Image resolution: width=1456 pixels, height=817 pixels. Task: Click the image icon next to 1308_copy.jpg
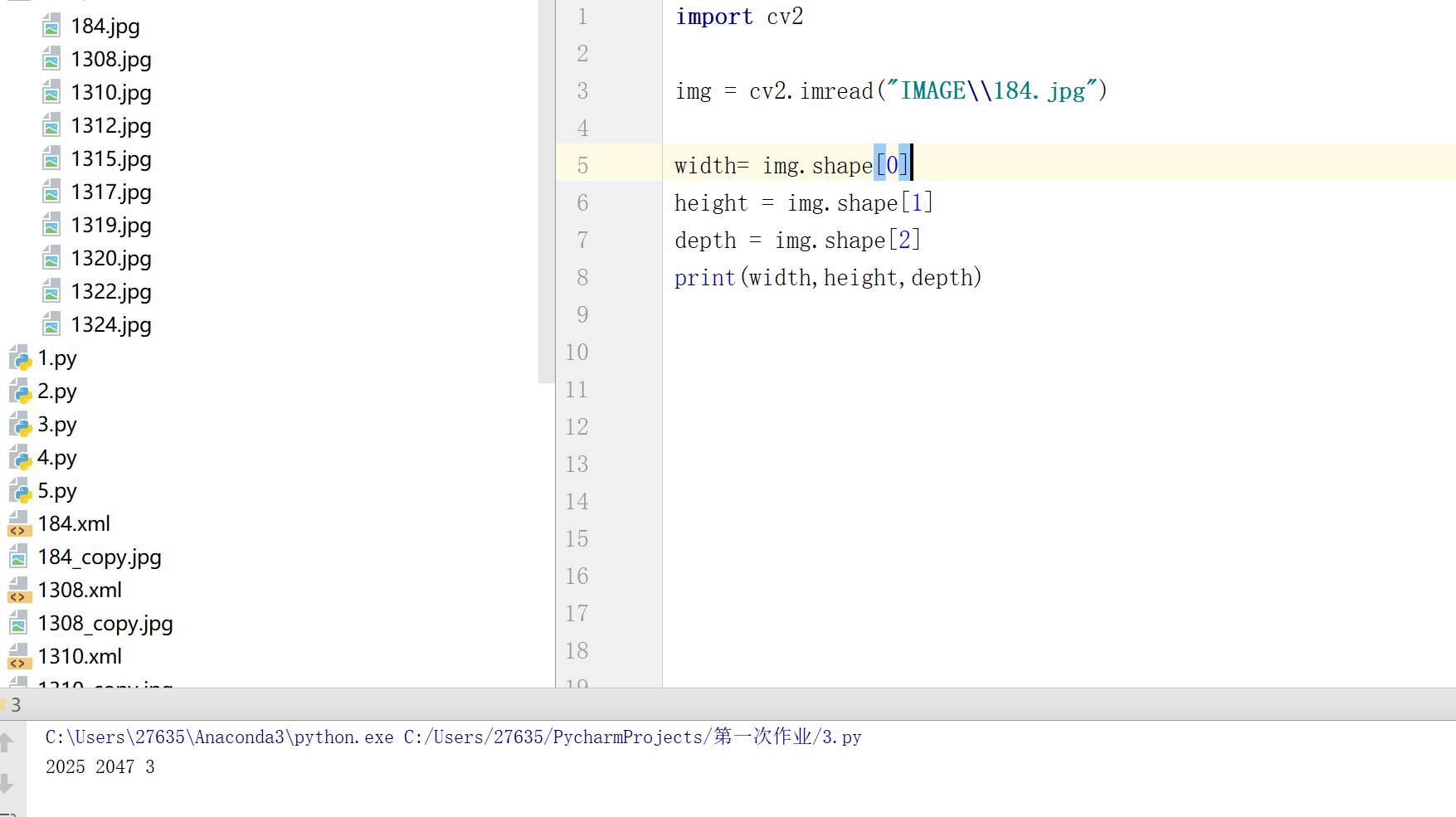[x=17, y=623]
